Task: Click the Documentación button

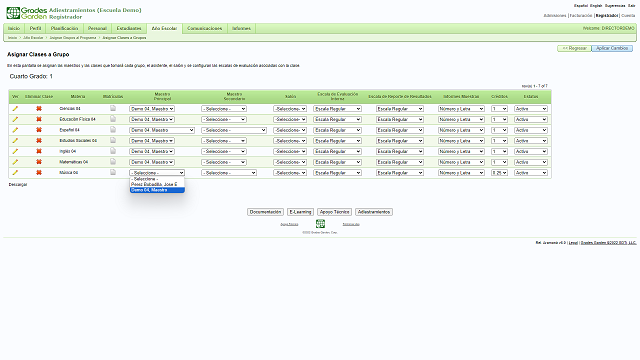Action: (x=265, y=212)
